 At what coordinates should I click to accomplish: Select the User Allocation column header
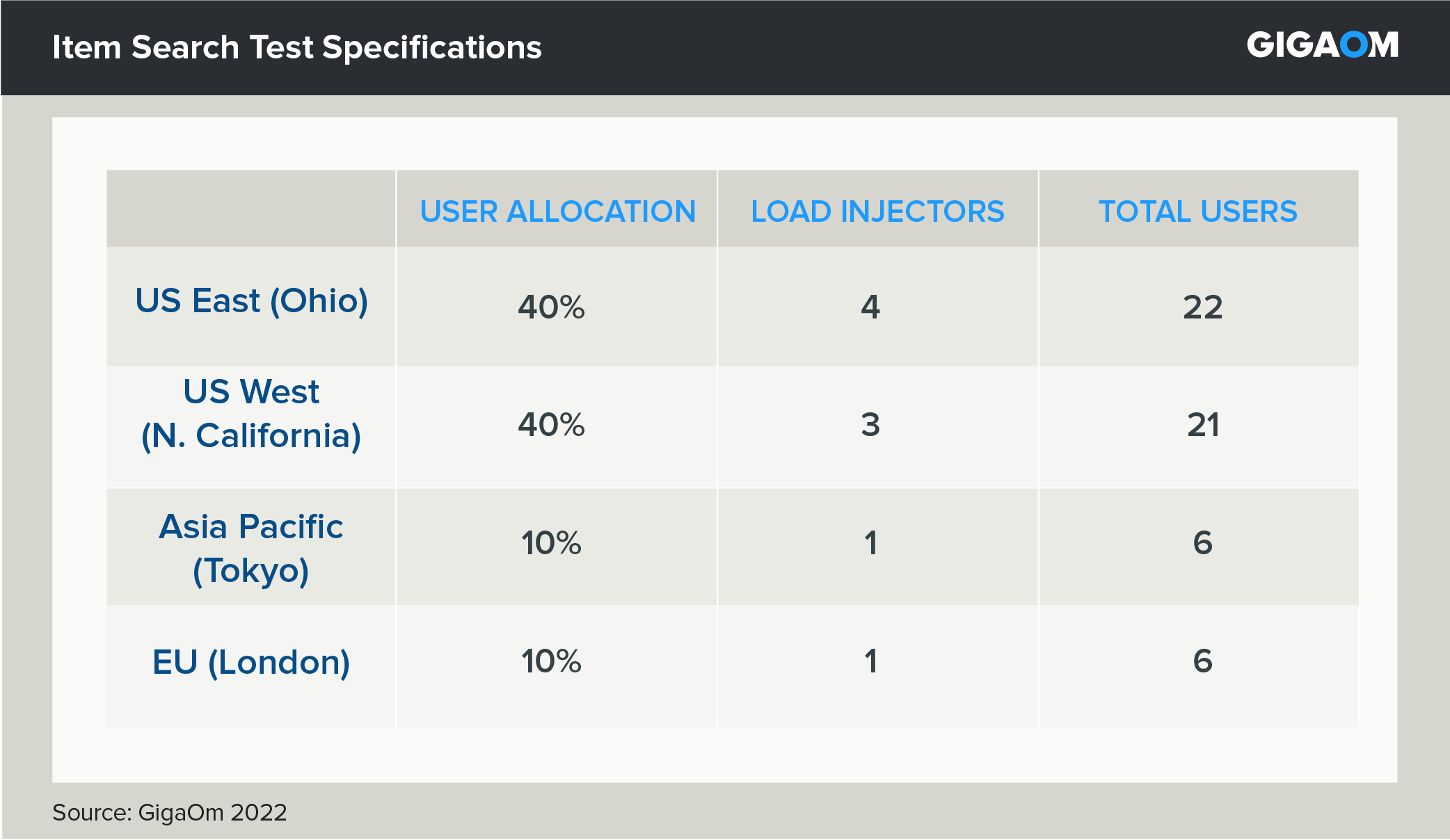(x=557, y=211)
